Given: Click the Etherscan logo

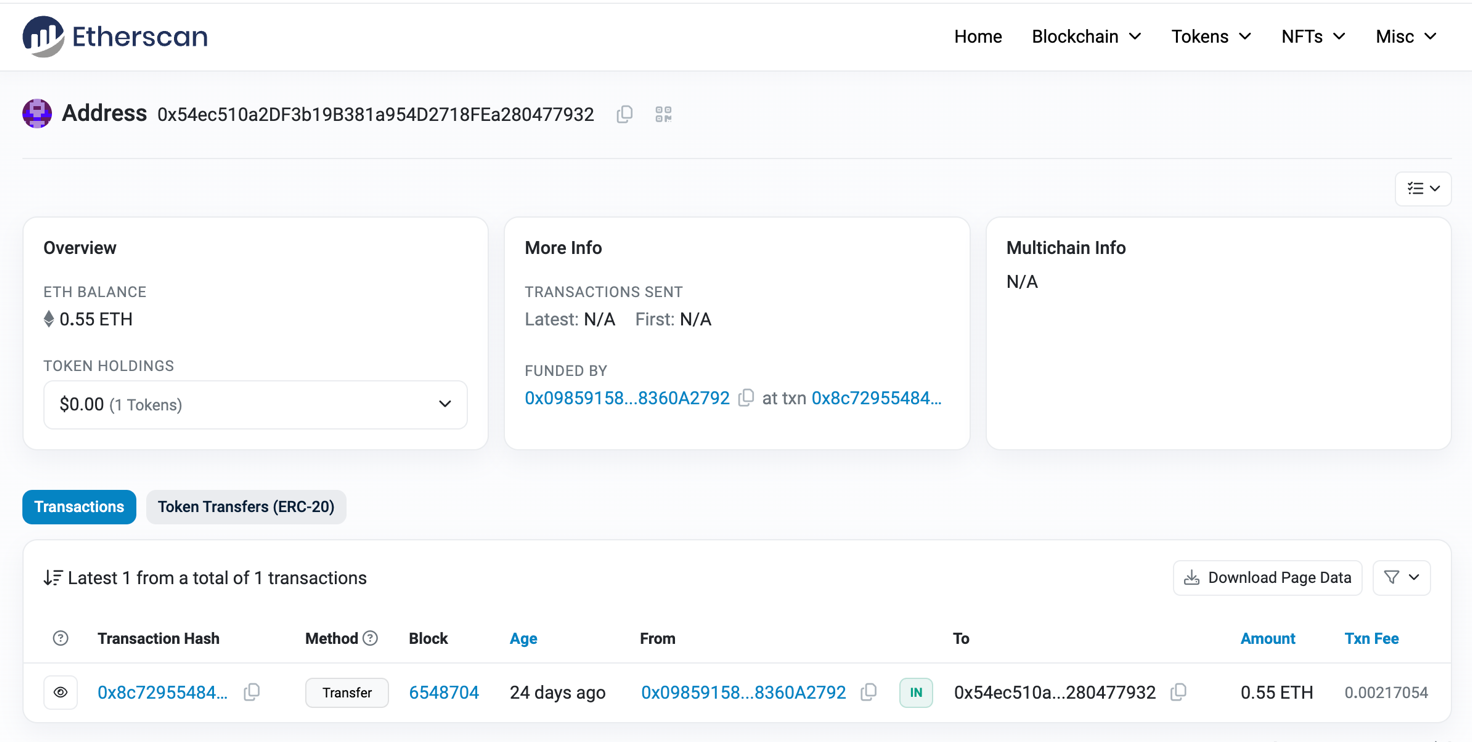Looking at the screenshot, I should [x=115, y=37].
